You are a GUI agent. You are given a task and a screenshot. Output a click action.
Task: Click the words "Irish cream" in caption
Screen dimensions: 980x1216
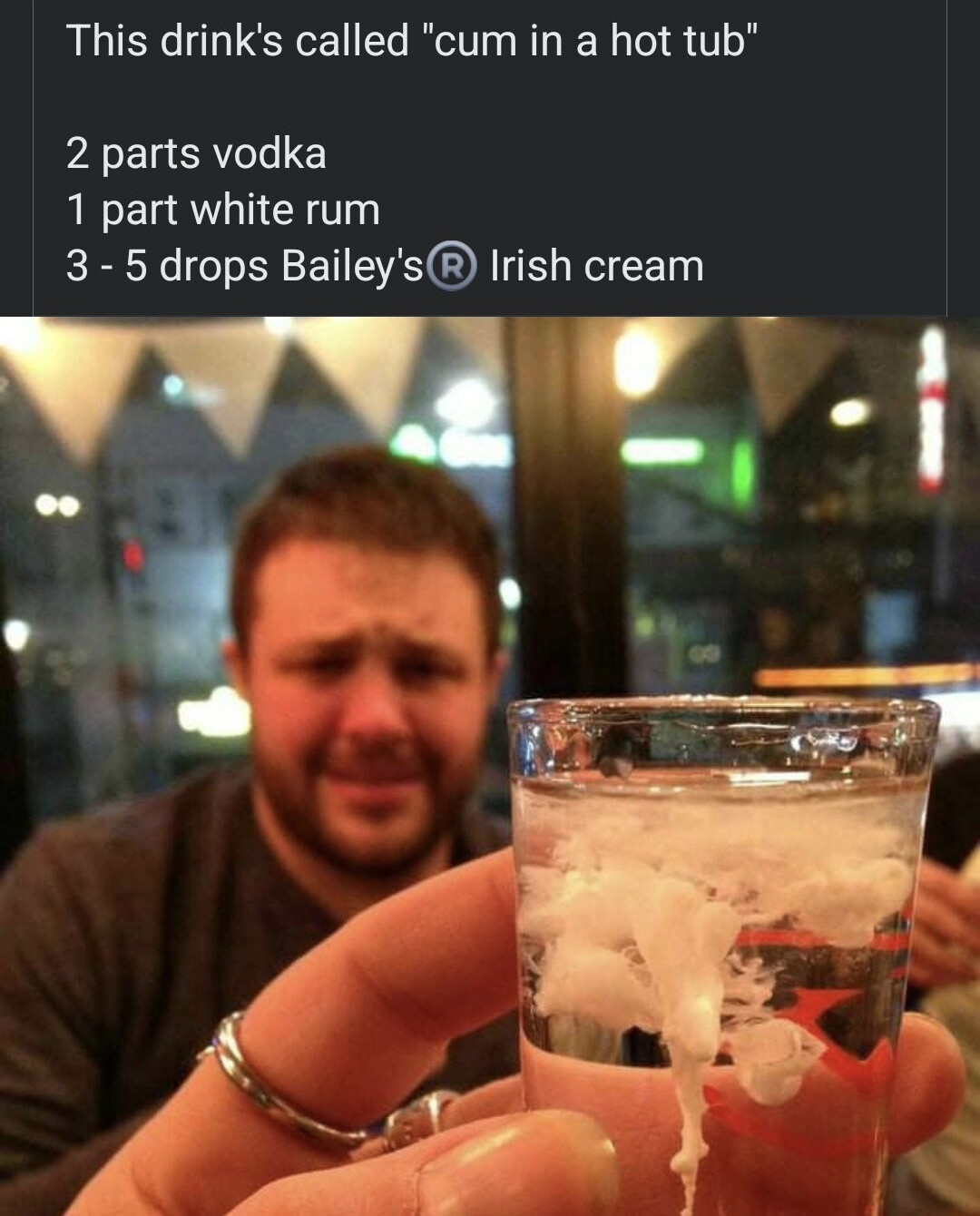tap(596, 266)
